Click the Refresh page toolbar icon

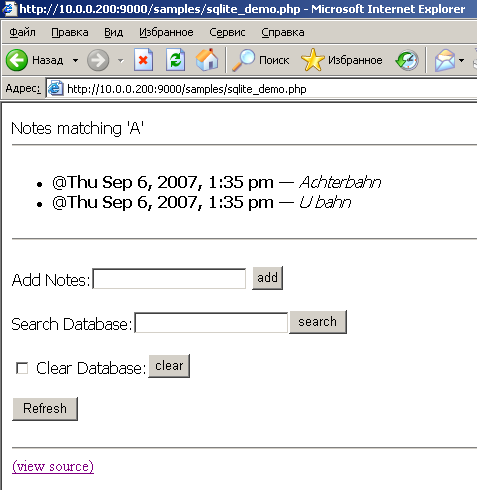point(175,60)
